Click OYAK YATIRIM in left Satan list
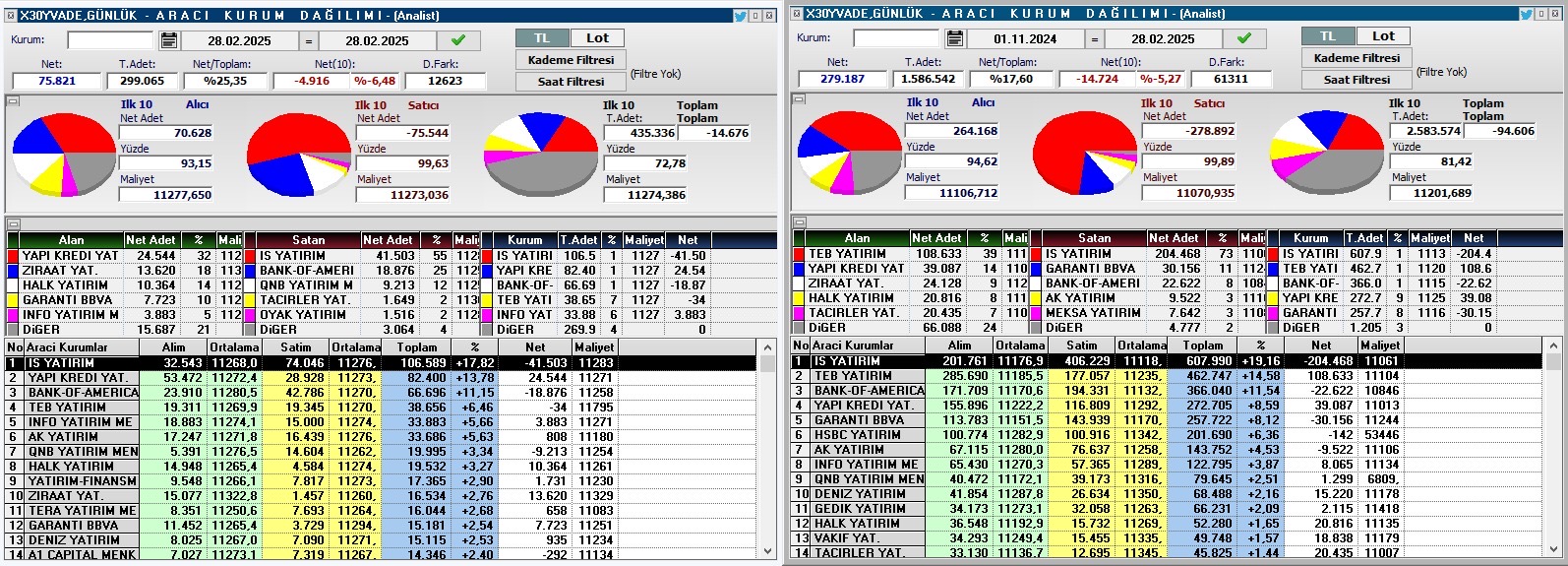The width and height of the screenshot is (1568, 566). click(303, 315)
